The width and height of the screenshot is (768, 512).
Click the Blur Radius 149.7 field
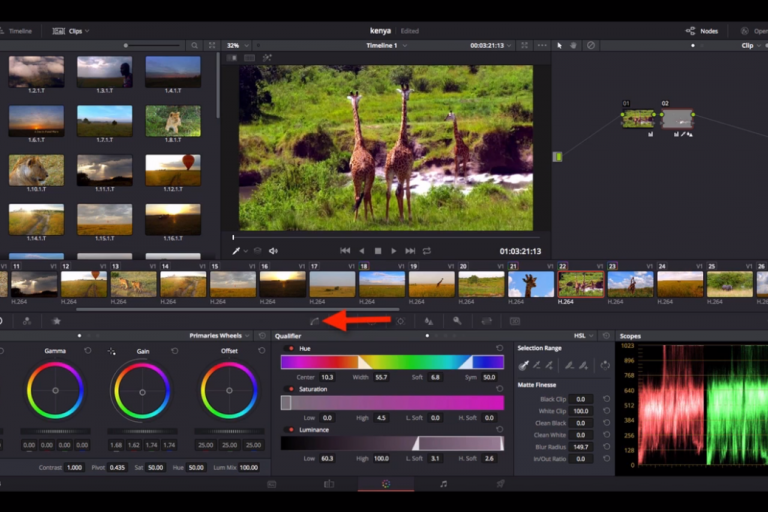tap(581, 447)
